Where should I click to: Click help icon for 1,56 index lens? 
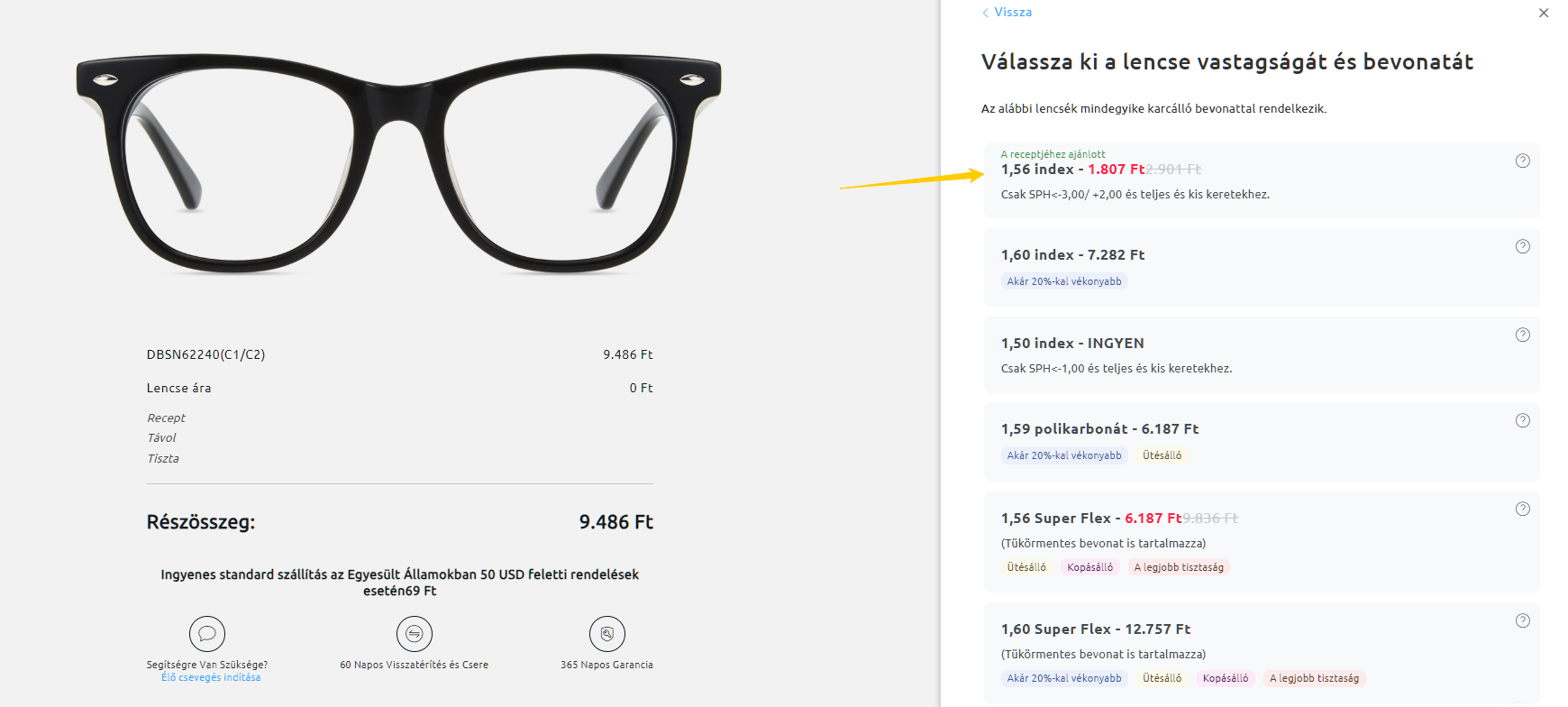pyautogui.click(x=1522, y=161)
